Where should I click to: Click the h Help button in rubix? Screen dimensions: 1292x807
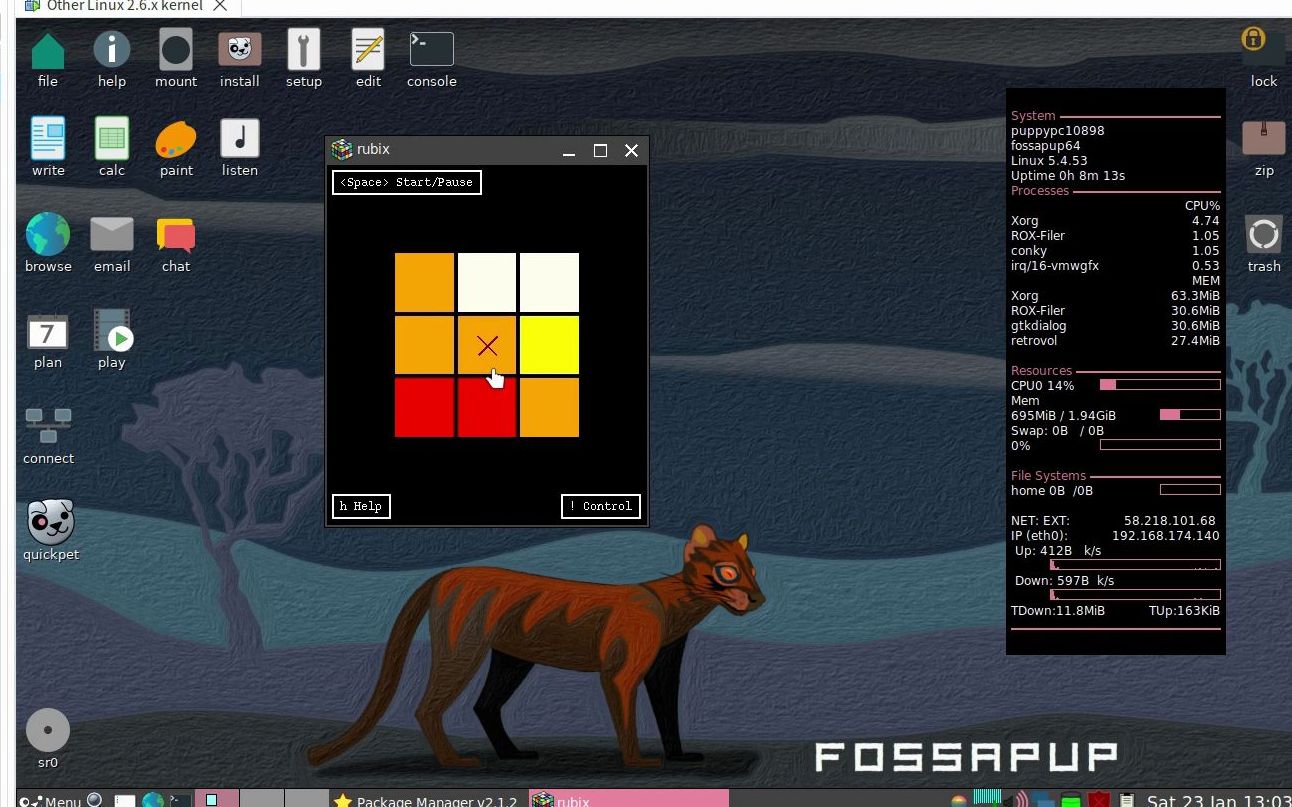(361, 506)
